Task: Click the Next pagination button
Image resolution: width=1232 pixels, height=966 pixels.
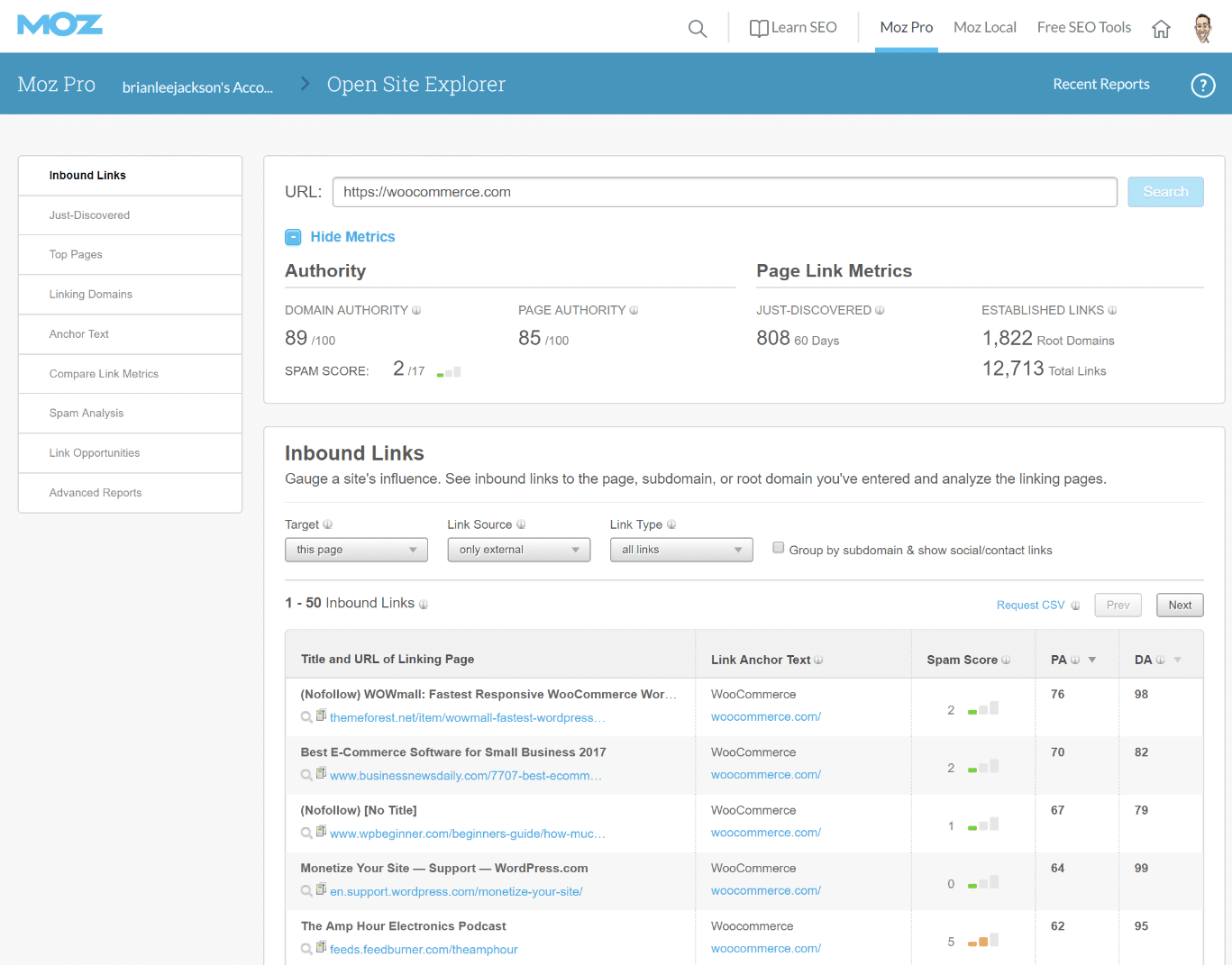Action: (x=1179, y=605)
